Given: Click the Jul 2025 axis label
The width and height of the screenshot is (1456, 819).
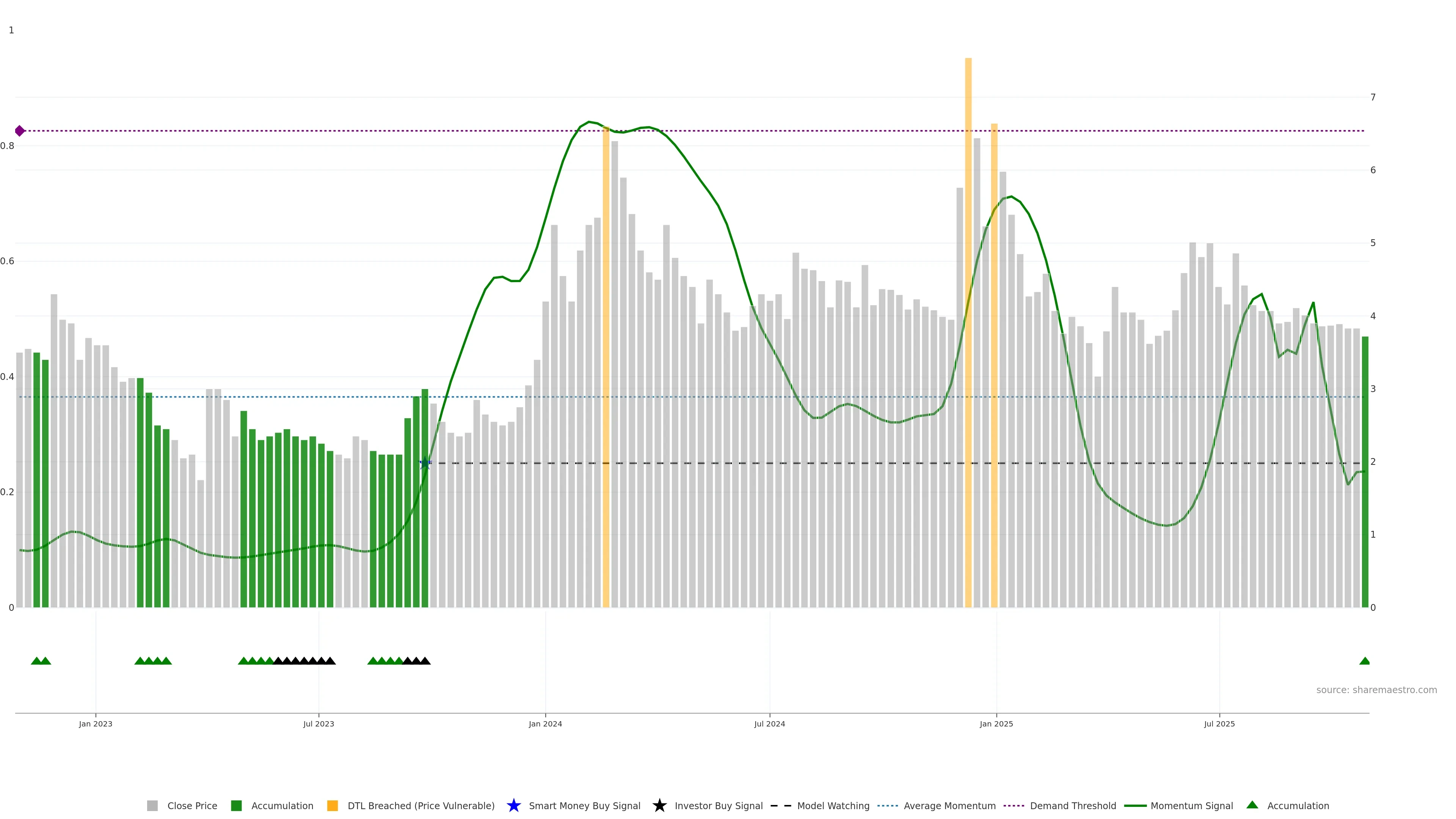Looking at the screenshot, I should click(1219, 723).
